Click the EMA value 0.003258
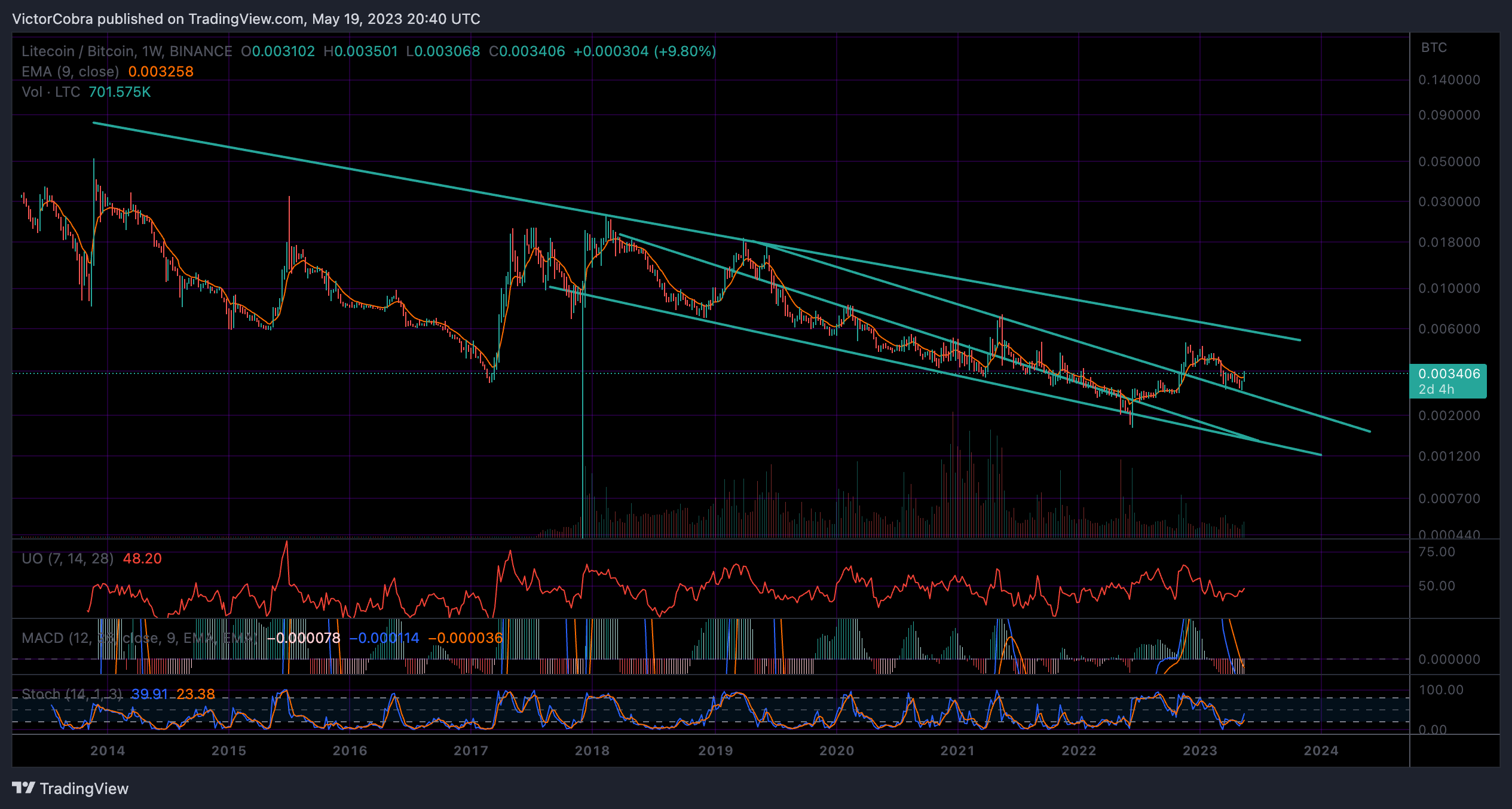This screenshot has height=809, width=1512. point(161,72)
